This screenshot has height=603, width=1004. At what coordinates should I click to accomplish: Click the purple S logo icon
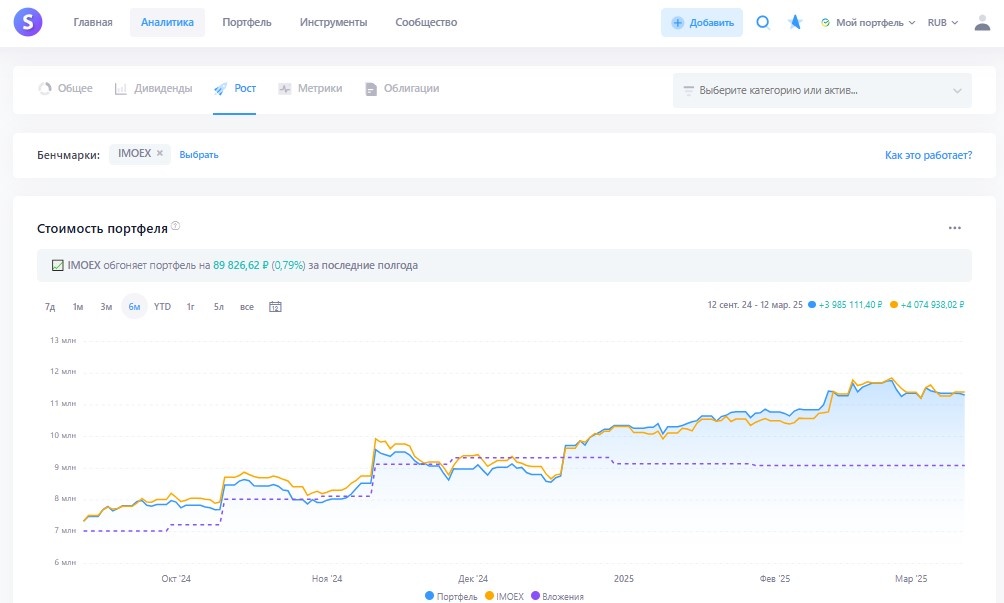[28, 22]
